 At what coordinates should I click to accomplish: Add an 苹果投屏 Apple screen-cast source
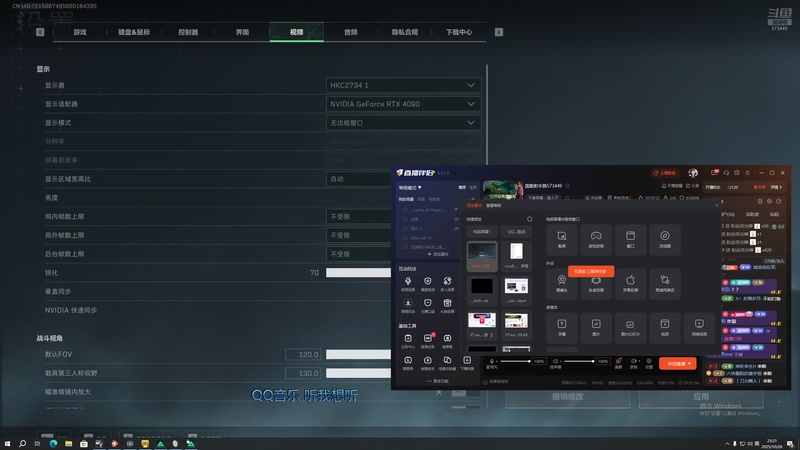point(630,283)
